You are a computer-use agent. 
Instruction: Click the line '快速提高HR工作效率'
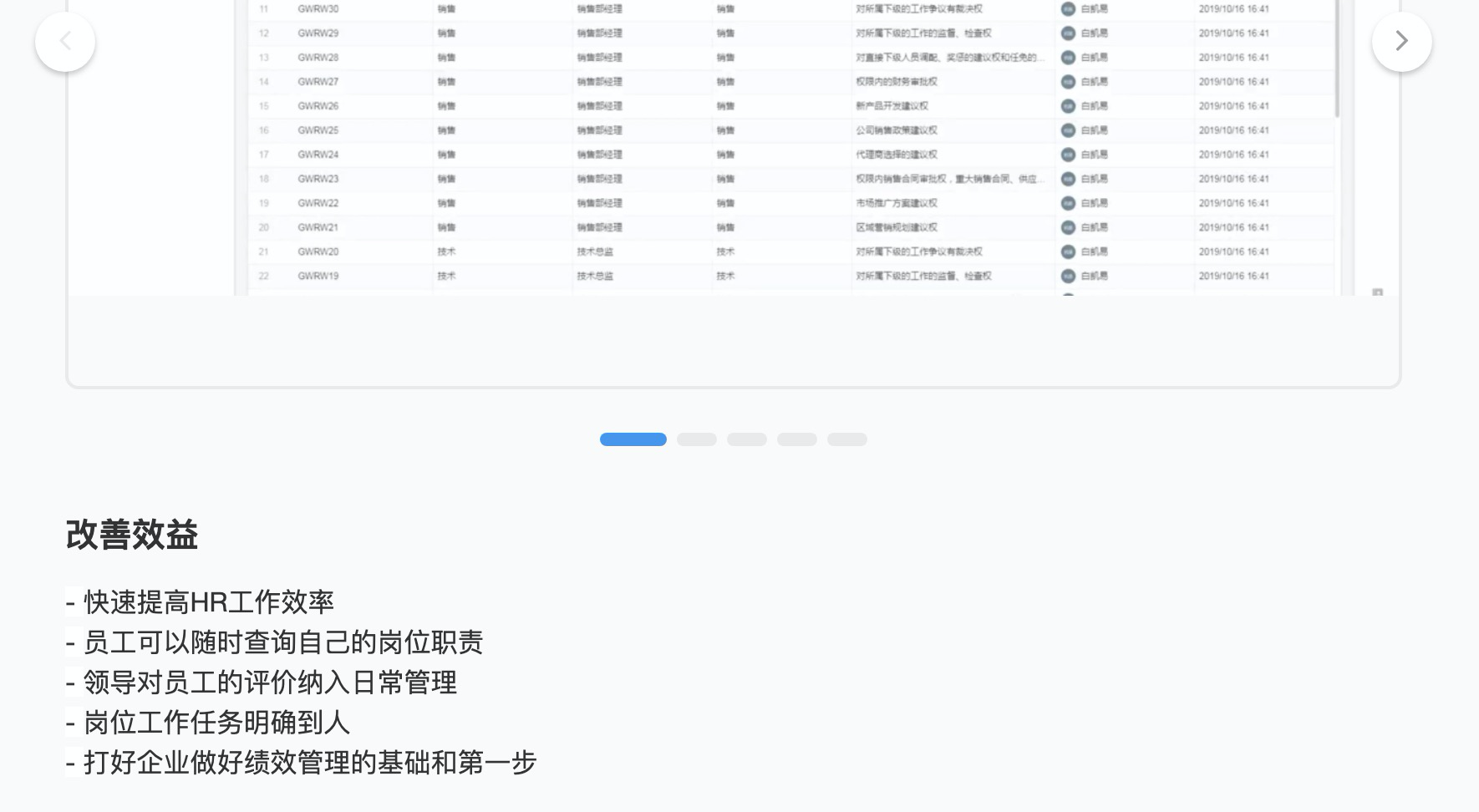(x=209, y=601)
